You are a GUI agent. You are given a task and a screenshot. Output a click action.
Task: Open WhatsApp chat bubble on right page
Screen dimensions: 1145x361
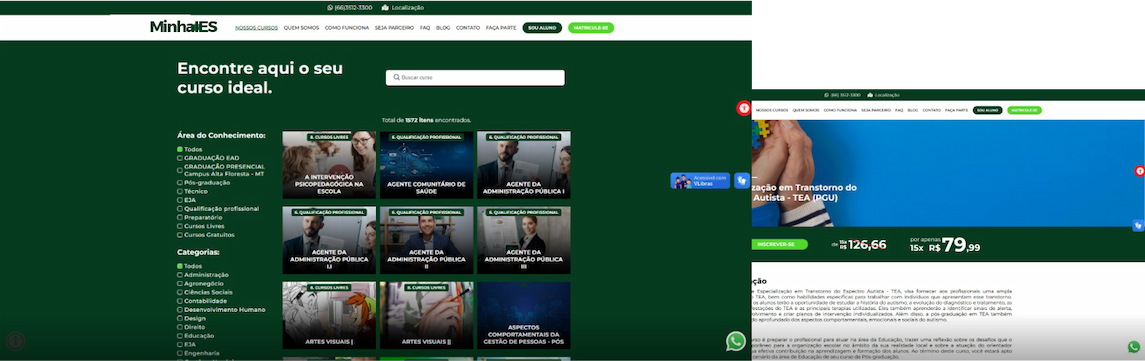pyautogui.click(x=1133, y=347)
